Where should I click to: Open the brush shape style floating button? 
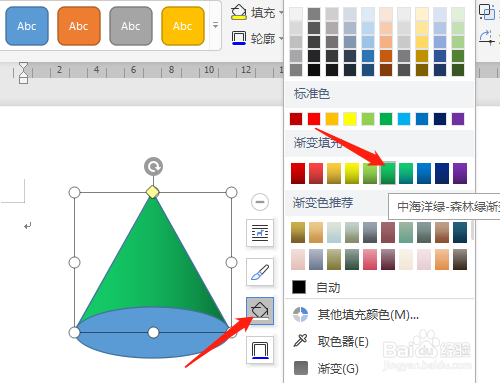click(260, 272)
